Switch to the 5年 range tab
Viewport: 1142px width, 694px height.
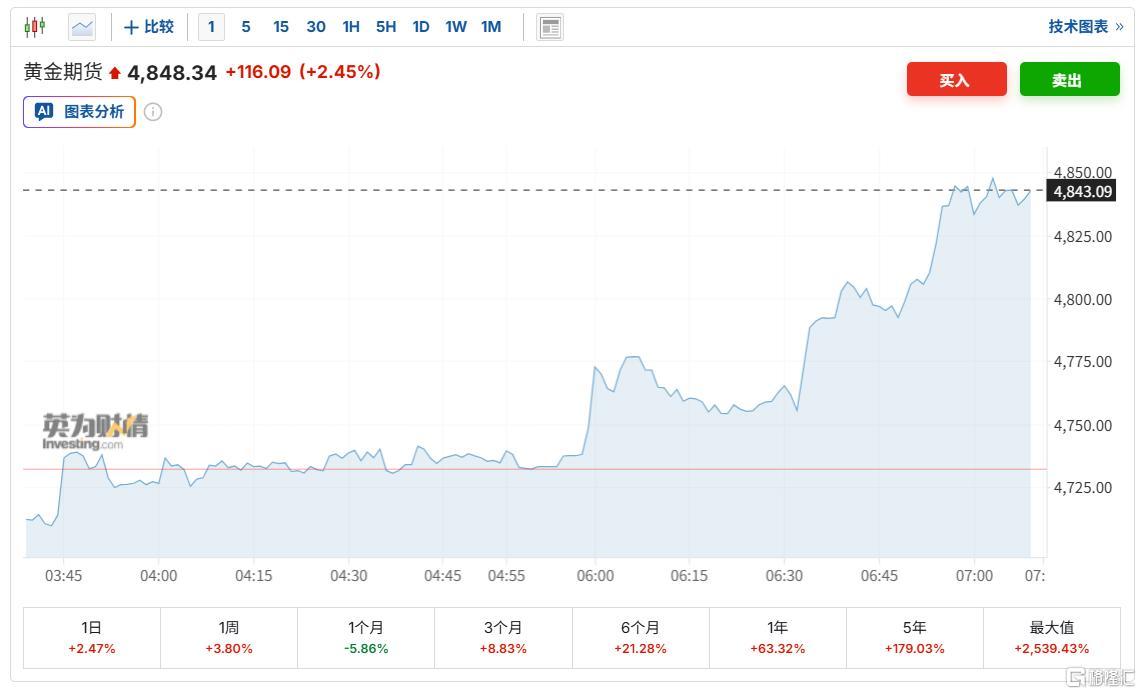[x=914, y=637]
